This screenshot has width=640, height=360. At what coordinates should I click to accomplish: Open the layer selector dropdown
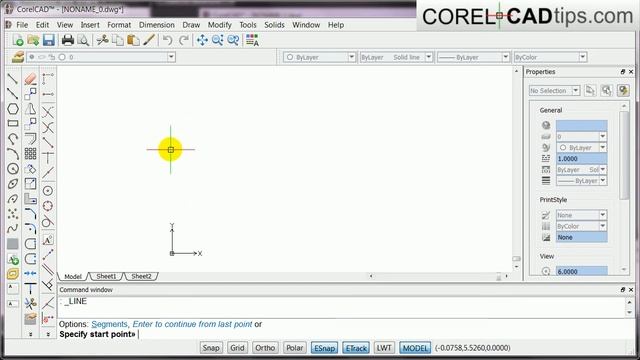pos(171,57)
